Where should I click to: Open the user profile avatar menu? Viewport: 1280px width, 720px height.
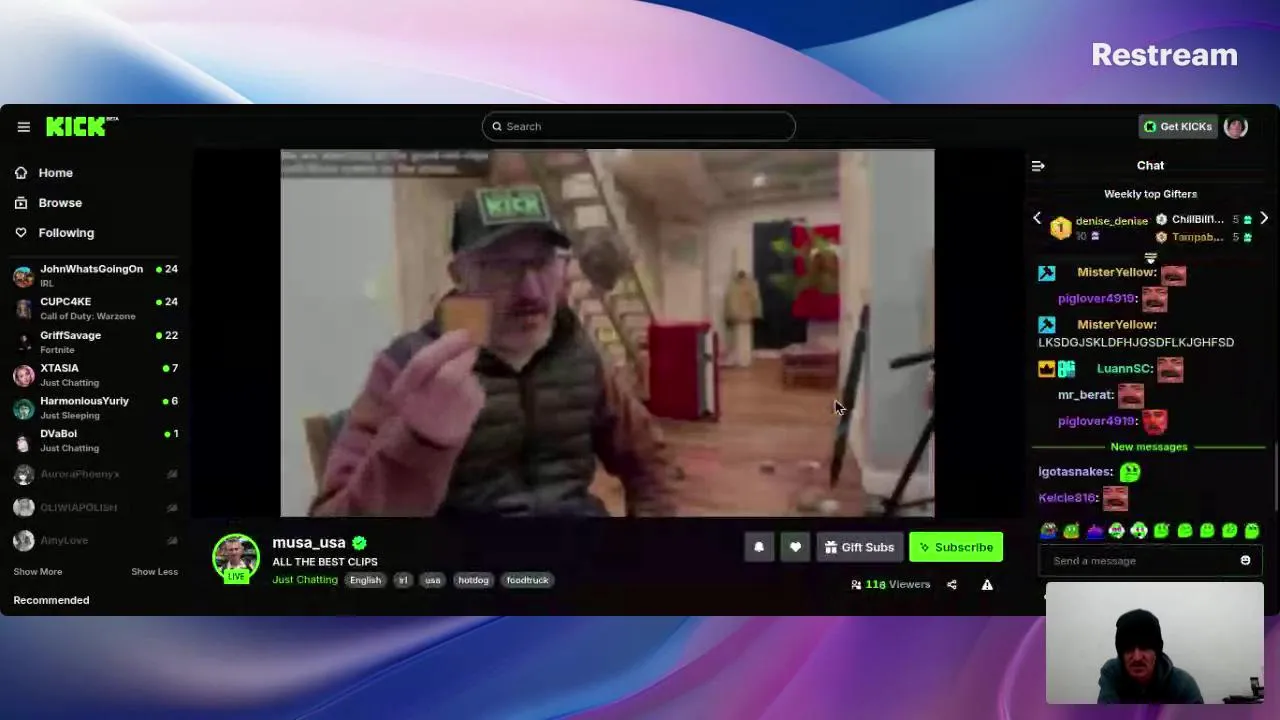pos(1236,127)
